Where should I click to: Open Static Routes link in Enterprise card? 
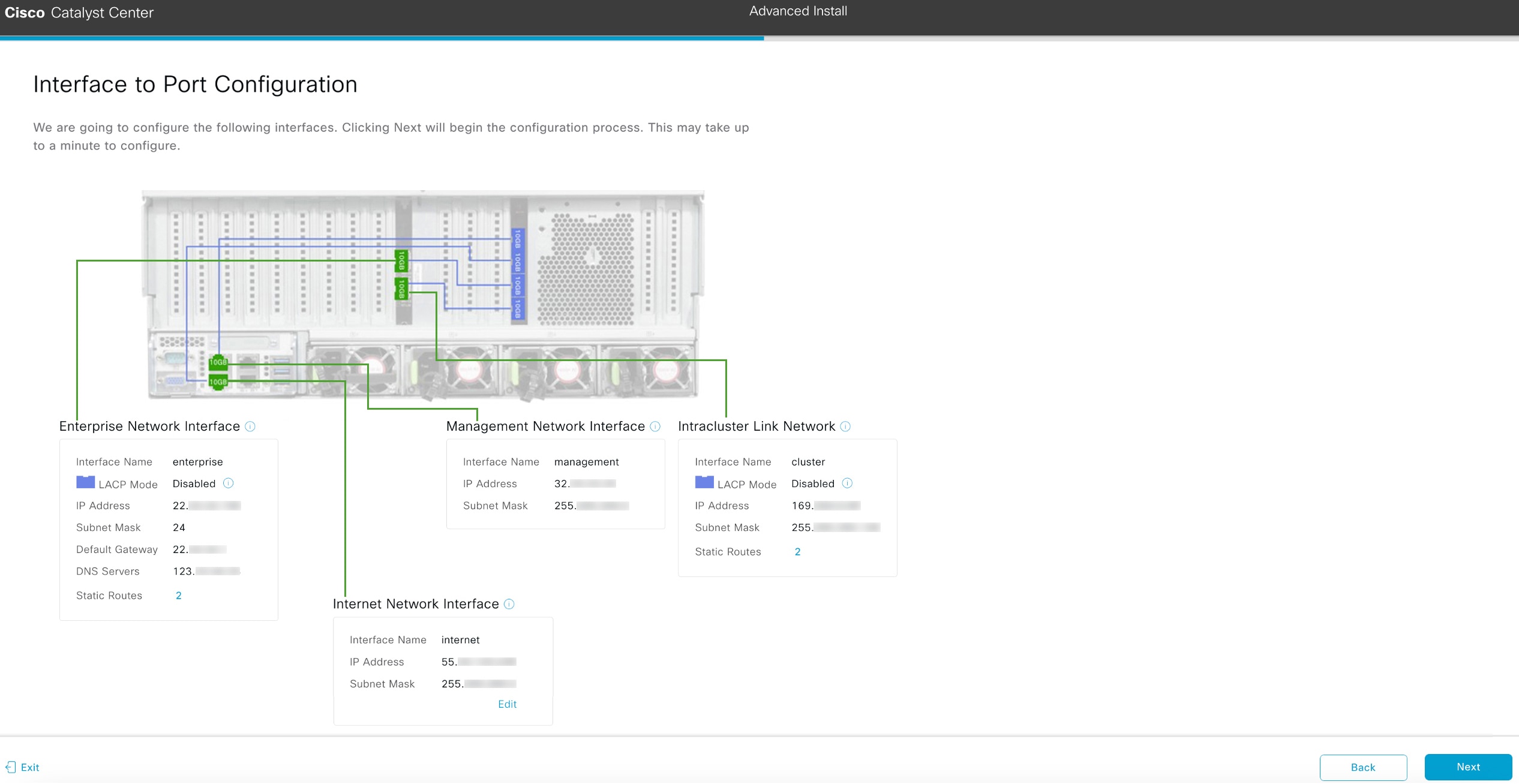tap(178, 595)
